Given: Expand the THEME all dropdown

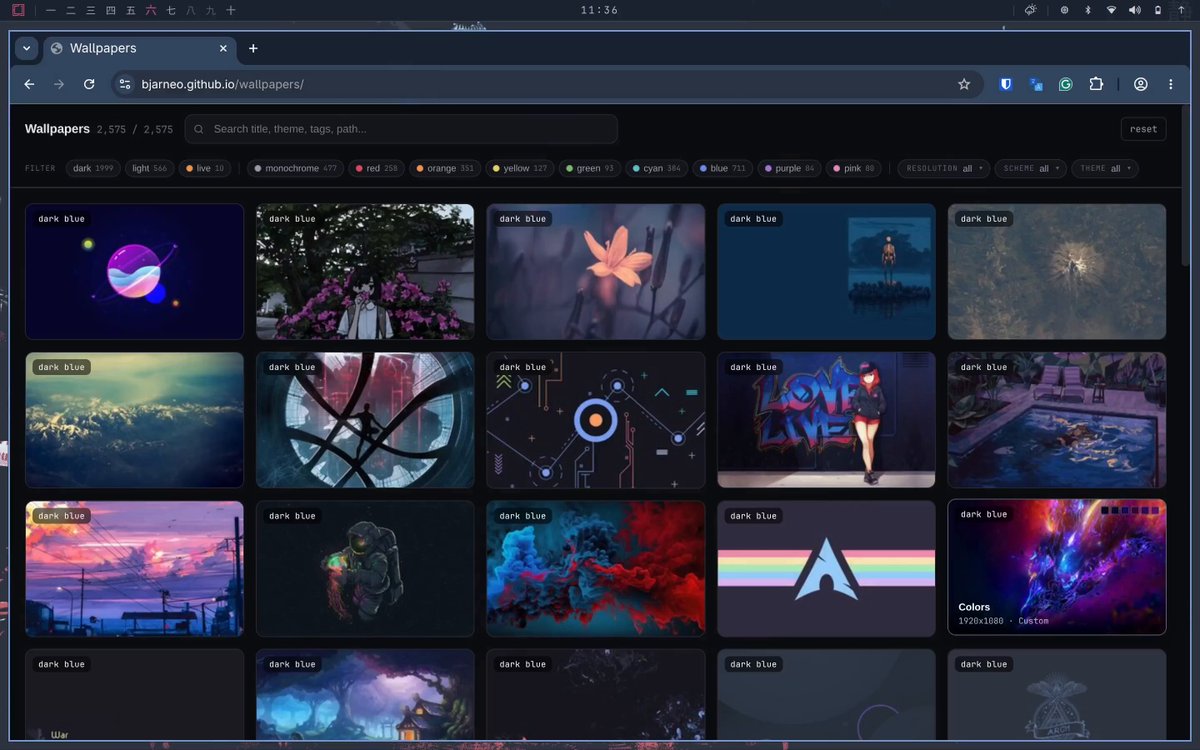Looking at the screenshot, I should (1105, 168).
